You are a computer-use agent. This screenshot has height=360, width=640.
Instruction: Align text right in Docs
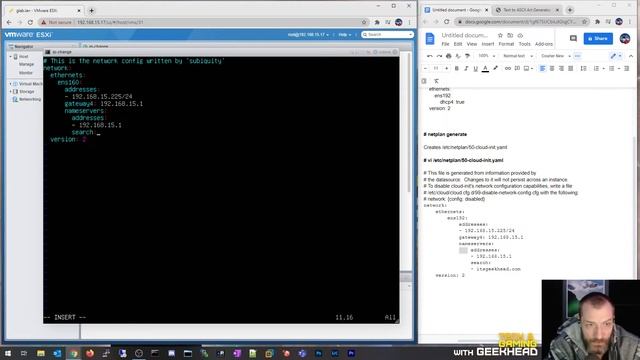click(561, 69)
